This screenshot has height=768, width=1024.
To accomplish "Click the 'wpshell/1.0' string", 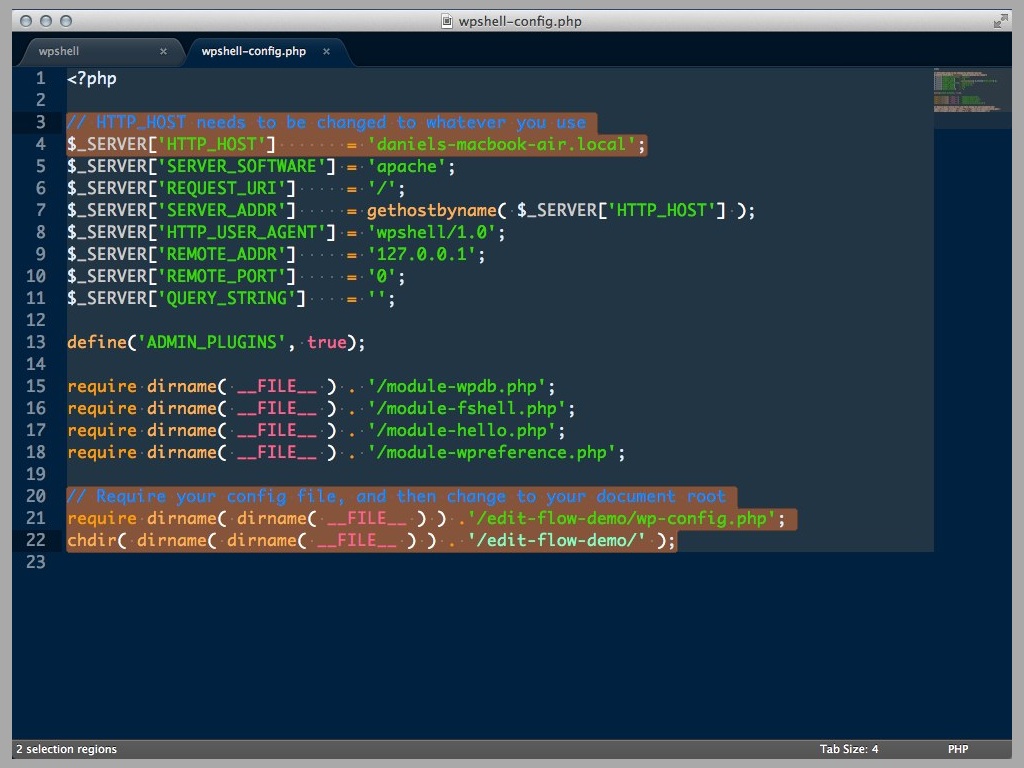I will point(431,232).
